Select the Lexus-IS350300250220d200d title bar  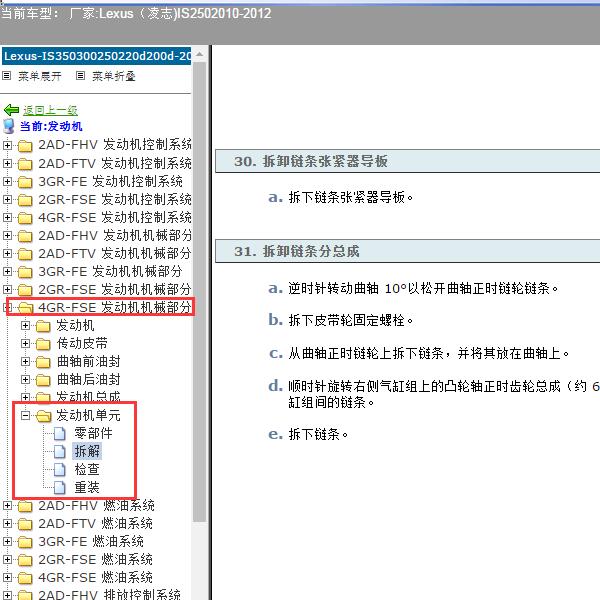click(96, 56)
